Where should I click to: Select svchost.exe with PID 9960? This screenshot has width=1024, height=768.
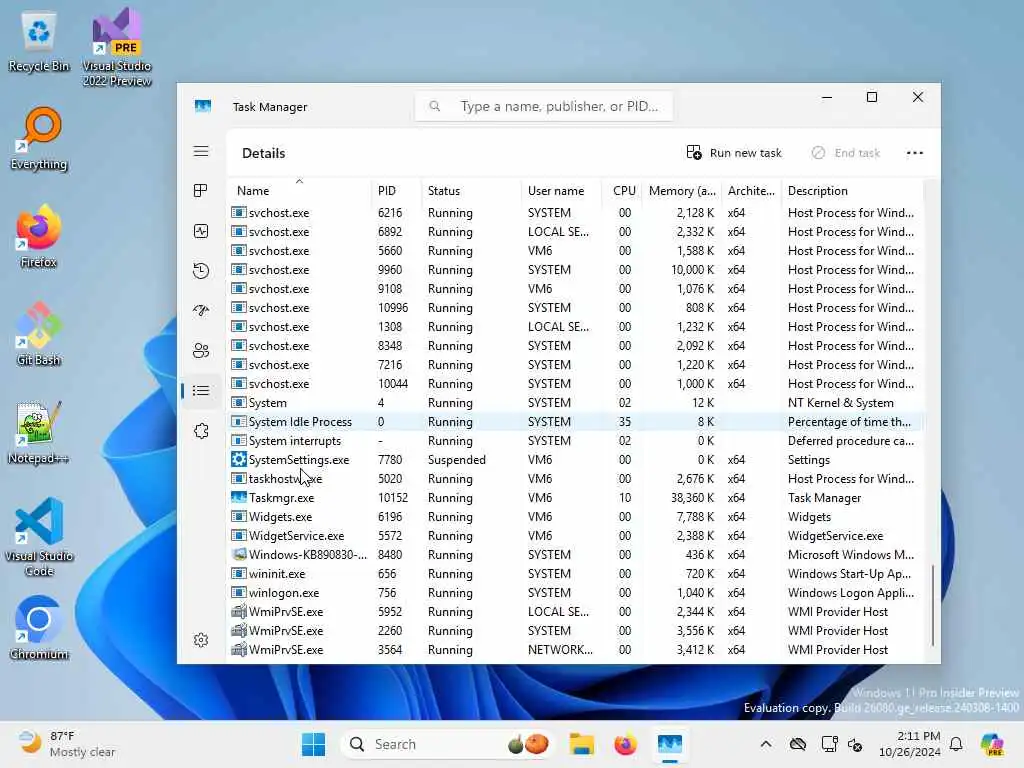[575, 270]
